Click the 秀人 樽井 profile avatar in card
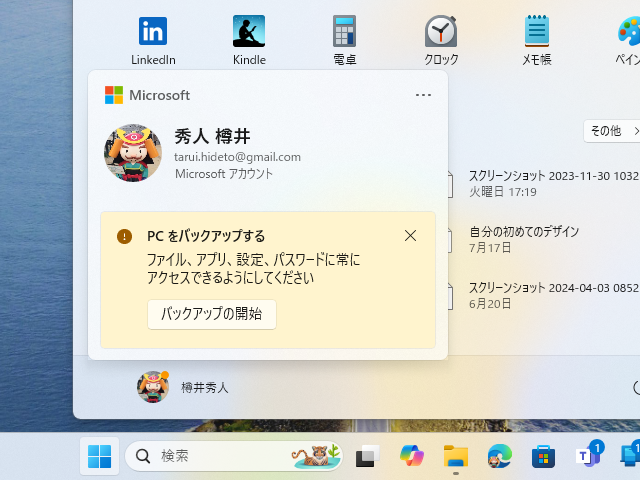The width and height of the screenshot is (640, 480). tap(133, 153)
